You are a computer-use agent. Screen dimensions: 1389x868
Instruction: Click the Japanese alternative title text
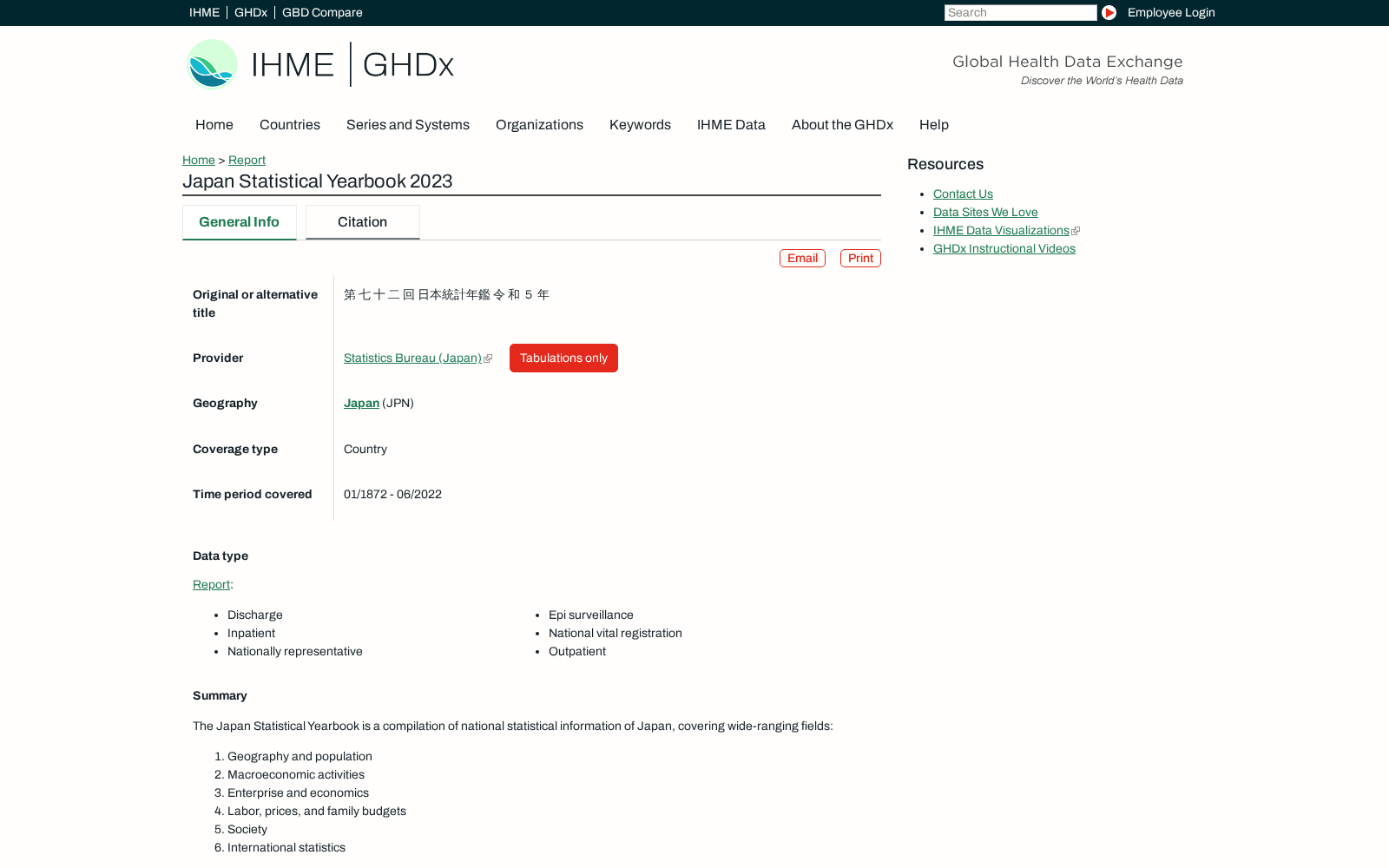446,295
